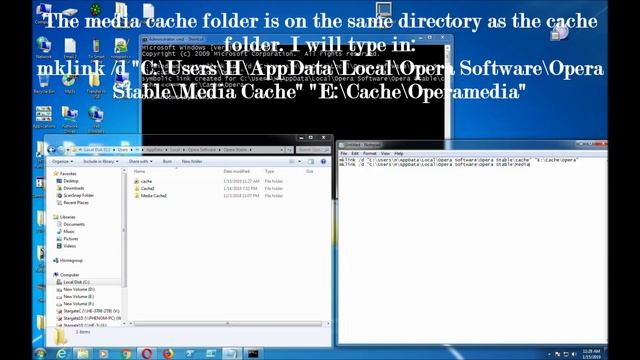Open Network desktop icon
Image resolution: width=640 pixels, height=360 pixels.
click(x=44, y=48)
